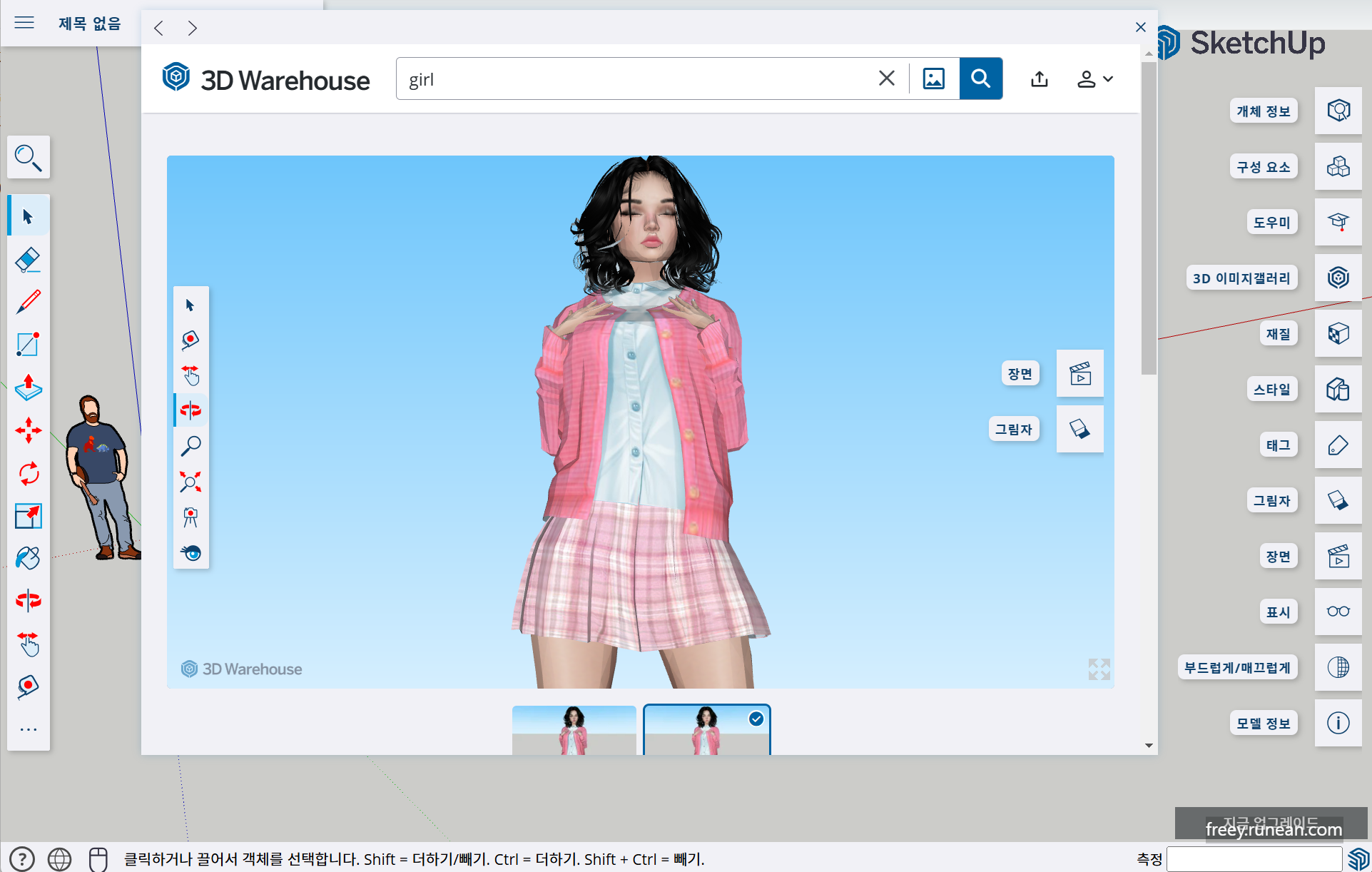The height and width of the screenshot is (872, 1372).
Task: Click the search-by-image icon in the search bar
Action: (934, 78)
